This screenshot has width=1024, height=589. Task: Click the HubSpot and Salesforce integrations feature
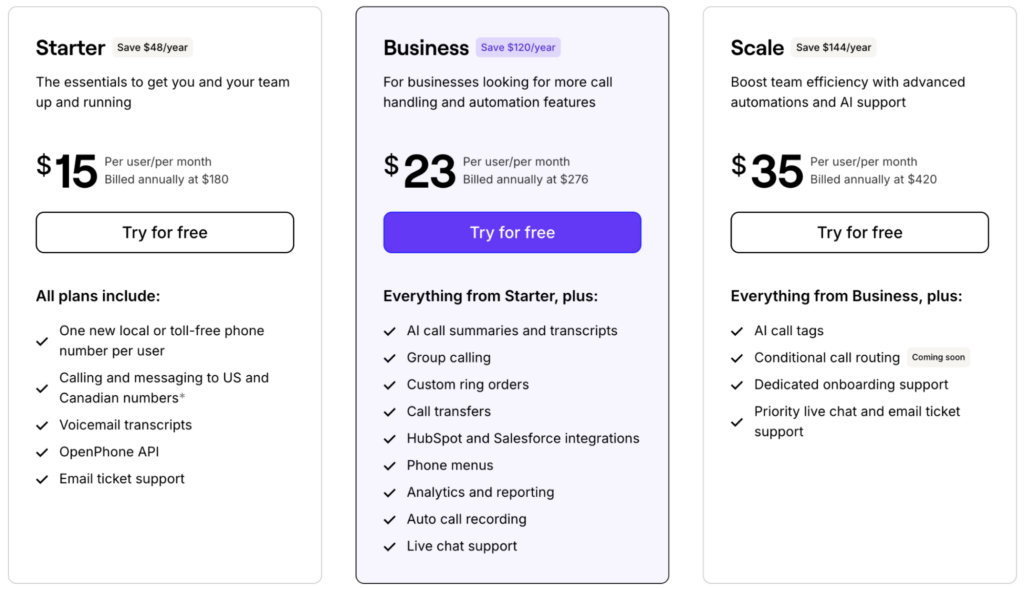523,439
